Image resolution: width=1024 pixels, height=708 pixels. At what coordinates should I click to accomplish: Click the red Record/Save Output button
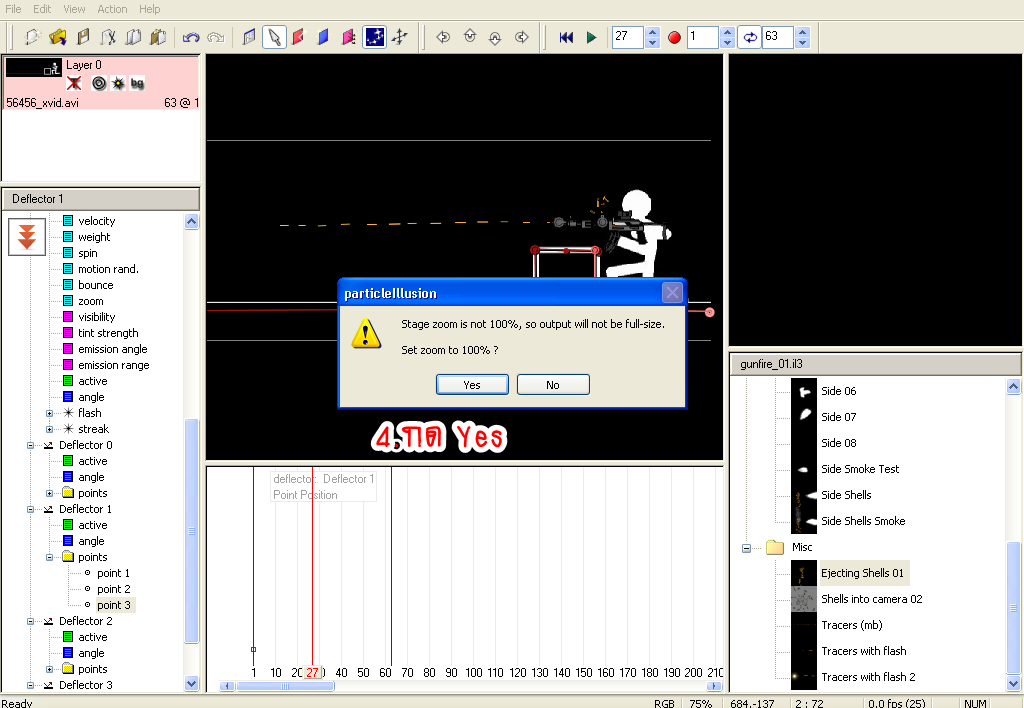coord(675,37)
